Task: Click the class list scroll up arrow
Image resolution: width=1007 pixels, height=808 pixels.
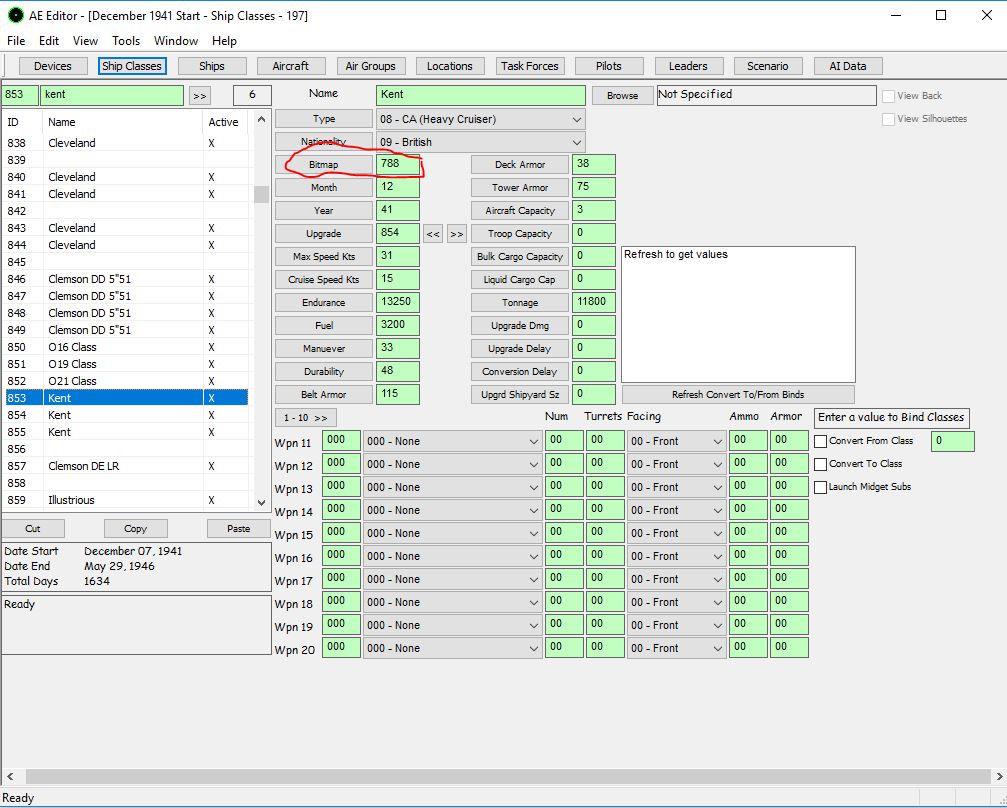Action: pos(261,119)
